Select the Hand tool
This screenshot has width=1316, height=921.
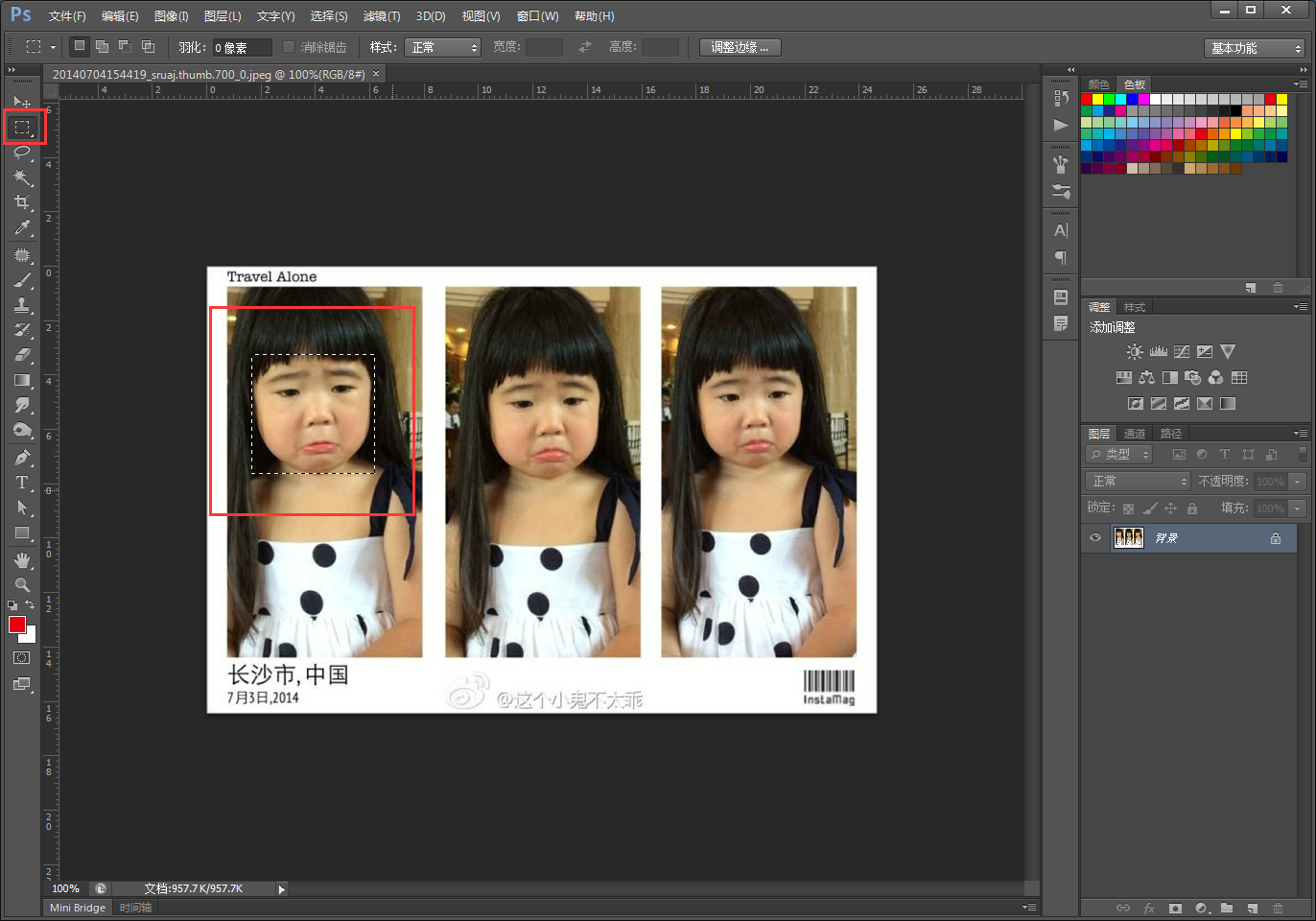22,559
